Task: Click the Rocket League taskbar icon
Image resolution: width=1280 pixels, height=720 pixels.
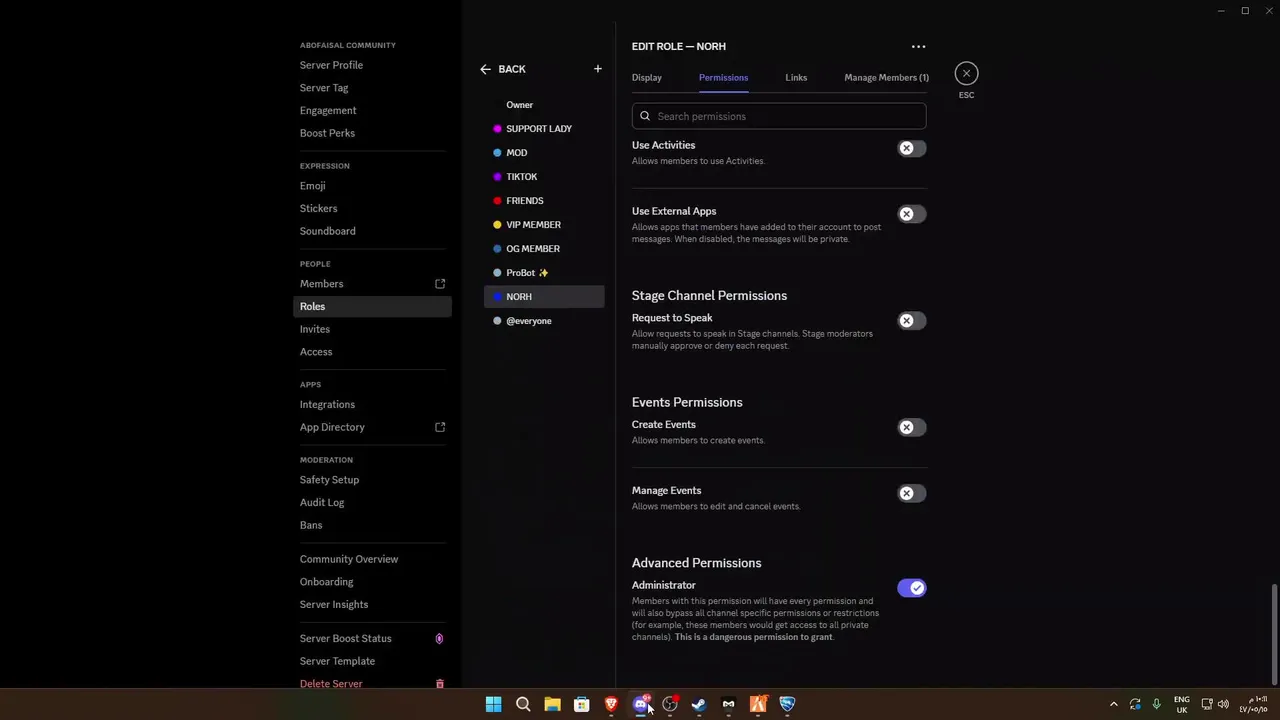Action: coord(787,704)
